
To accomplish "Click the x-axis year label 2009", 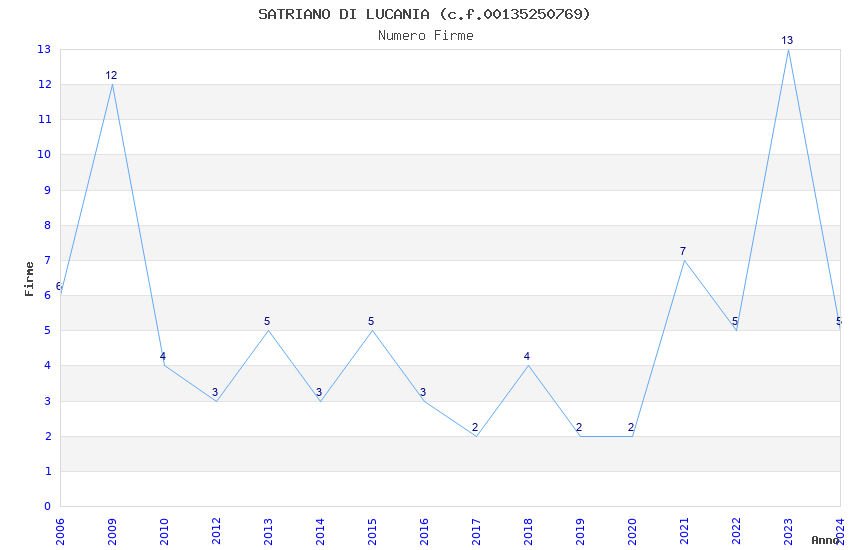I will pyautogui.click(x=112, y=532).
